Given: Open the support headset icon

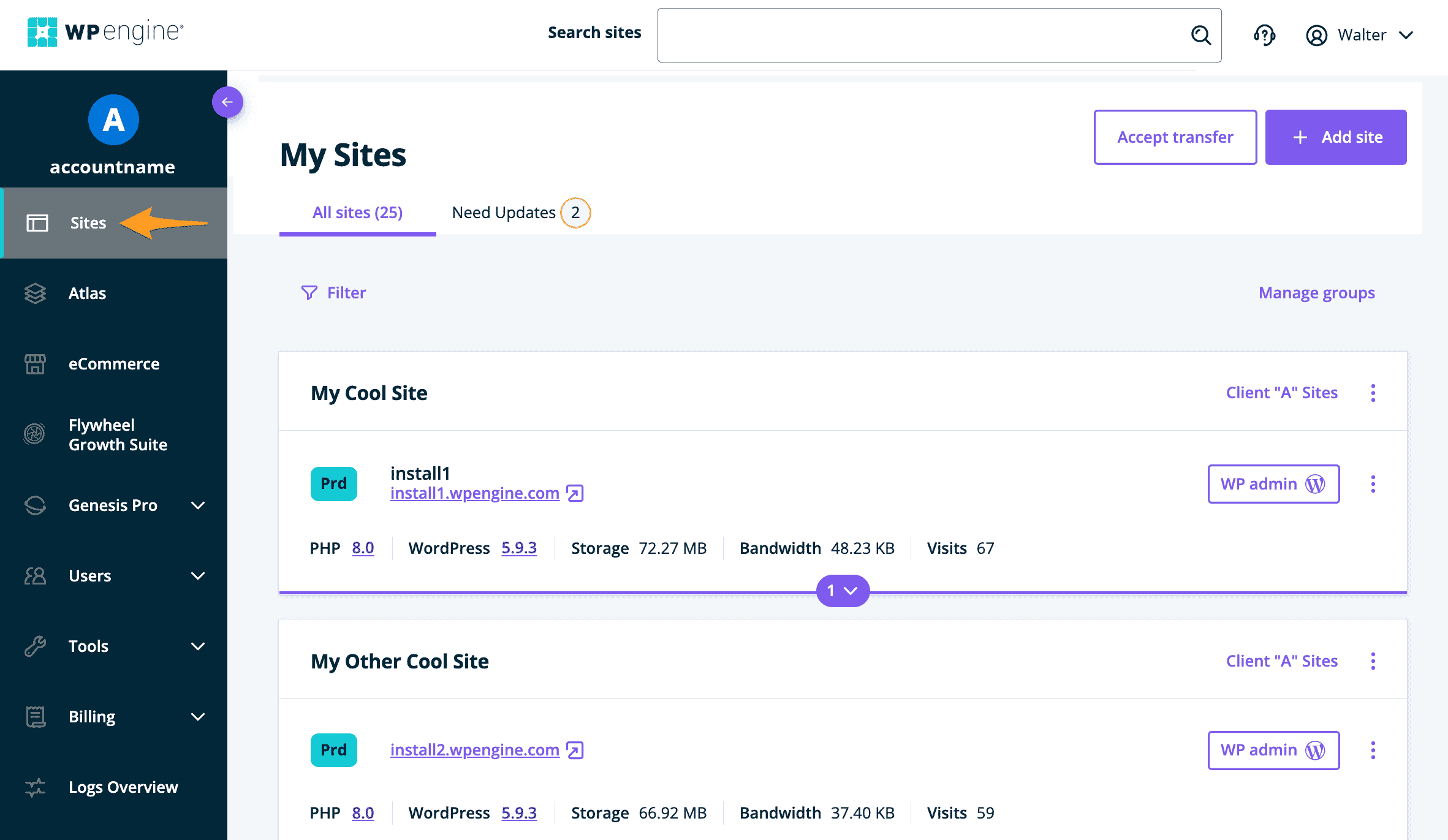Looking at the screenshot, I should [x=1264, y=35].
